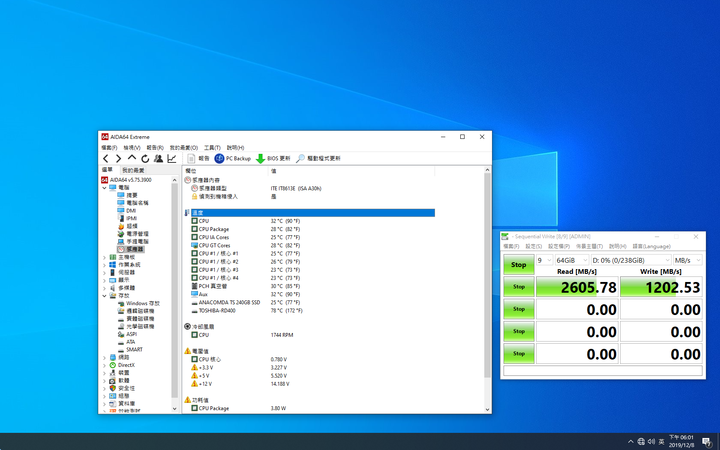Open the test count dropdown showing 9
The image size is (720, 450).
click(x=545, y=260)
